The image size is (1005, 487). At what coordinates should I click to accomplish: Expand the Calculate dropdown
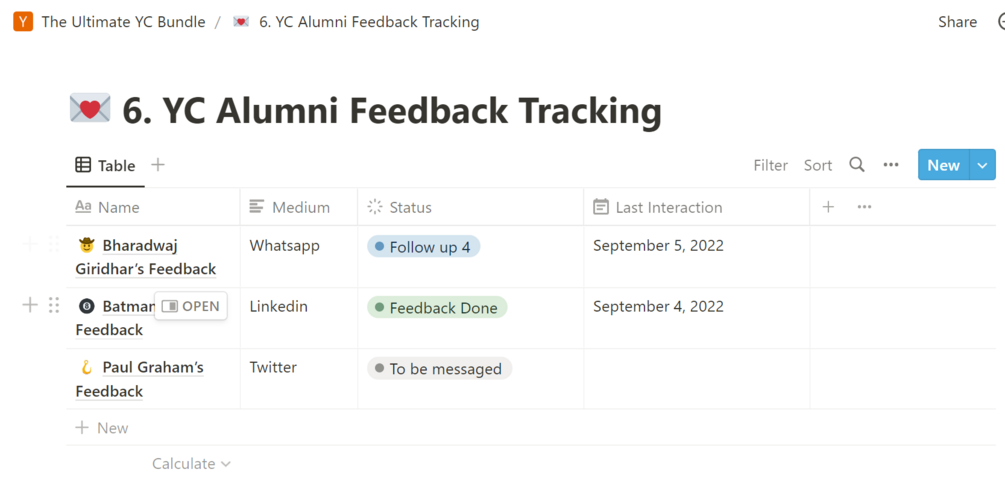click(191, 464)
